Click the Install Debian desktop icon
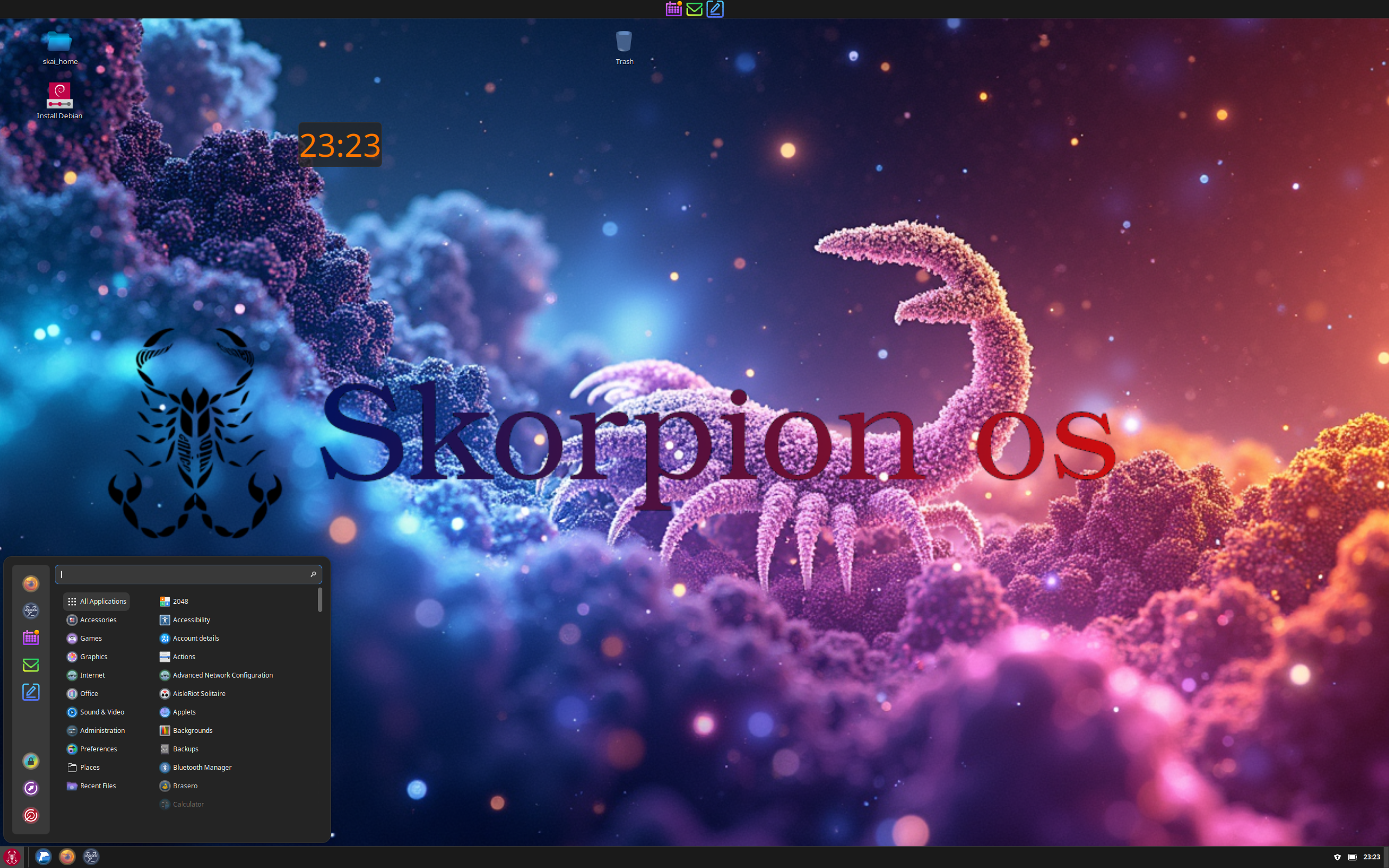Viewport: 1389px width, 868px height. tap(60, 101)
